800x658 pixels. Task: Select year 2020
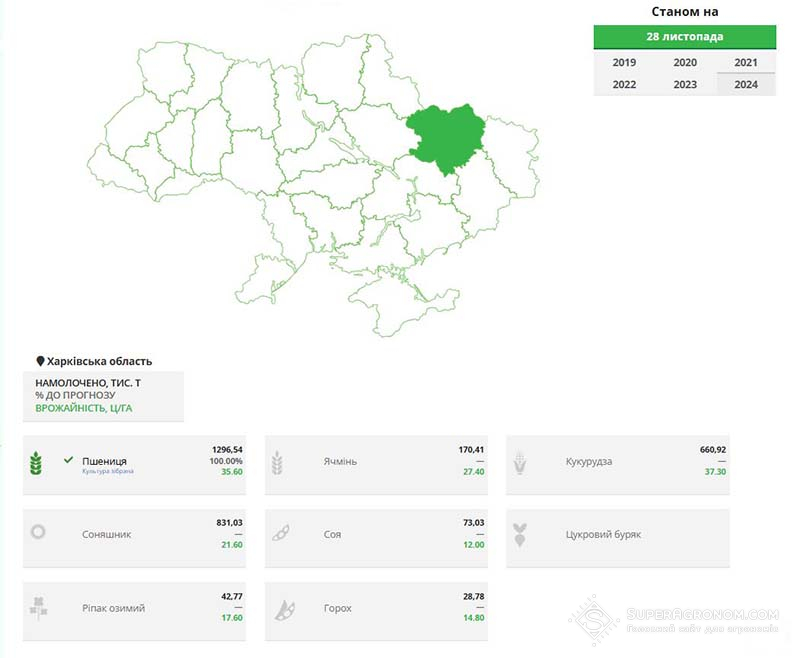click(x=685, y=62)
